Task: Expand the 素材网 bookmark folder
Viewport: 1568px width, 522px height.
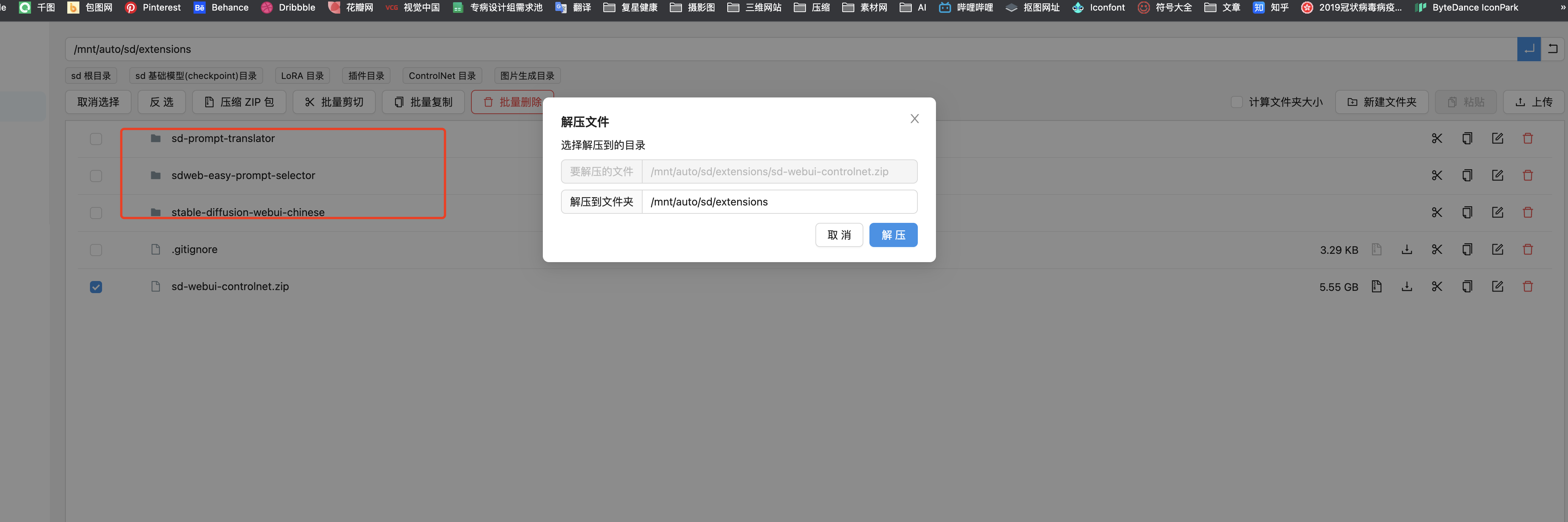Action: click(x=865, y=7)
